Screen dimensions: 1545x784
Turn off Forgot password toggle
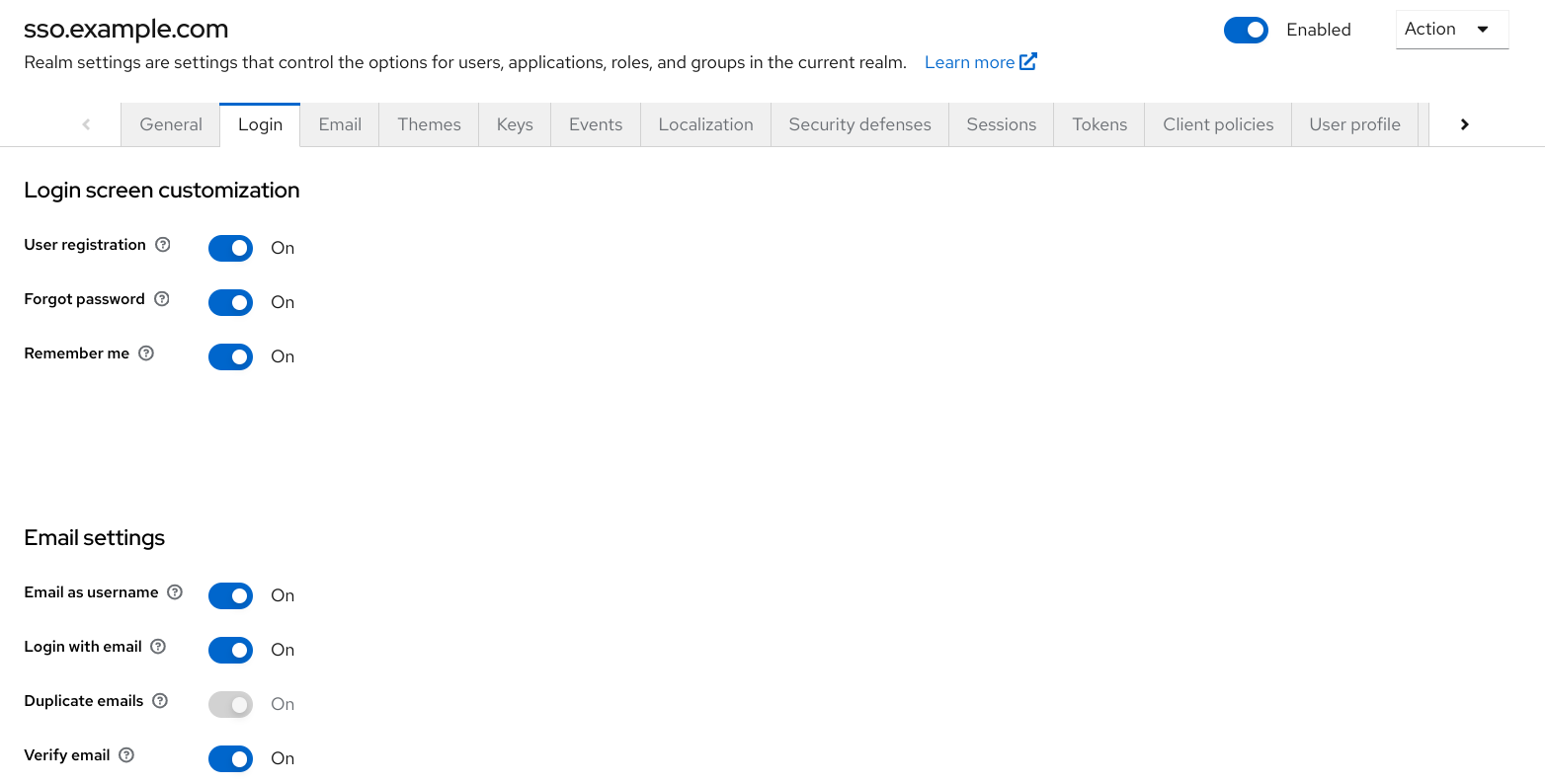pos(230,302)
